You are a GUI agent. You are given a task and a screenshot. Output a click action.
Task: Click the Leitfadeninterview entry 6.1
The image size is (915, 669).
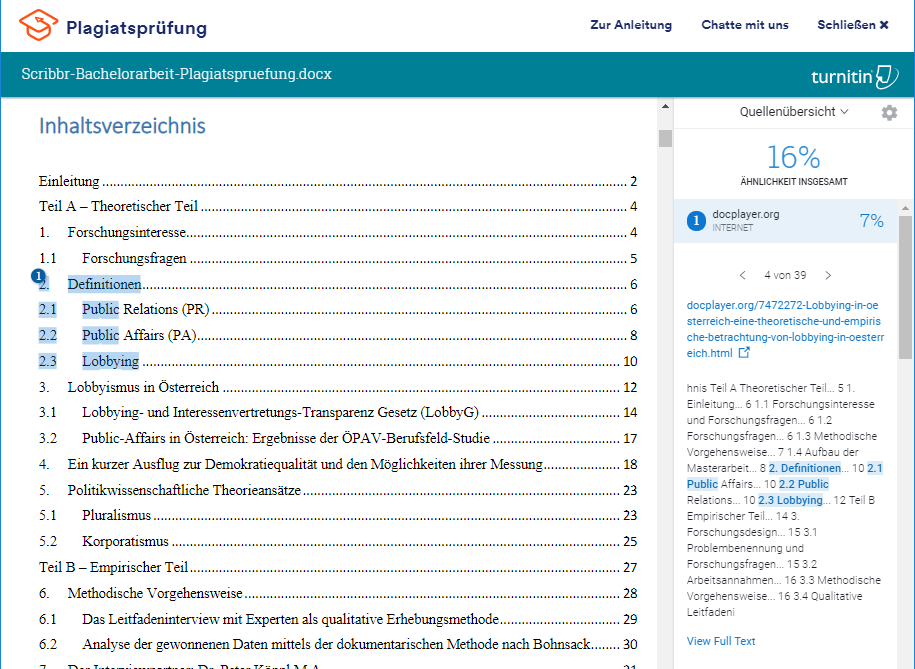click(338, 619)
